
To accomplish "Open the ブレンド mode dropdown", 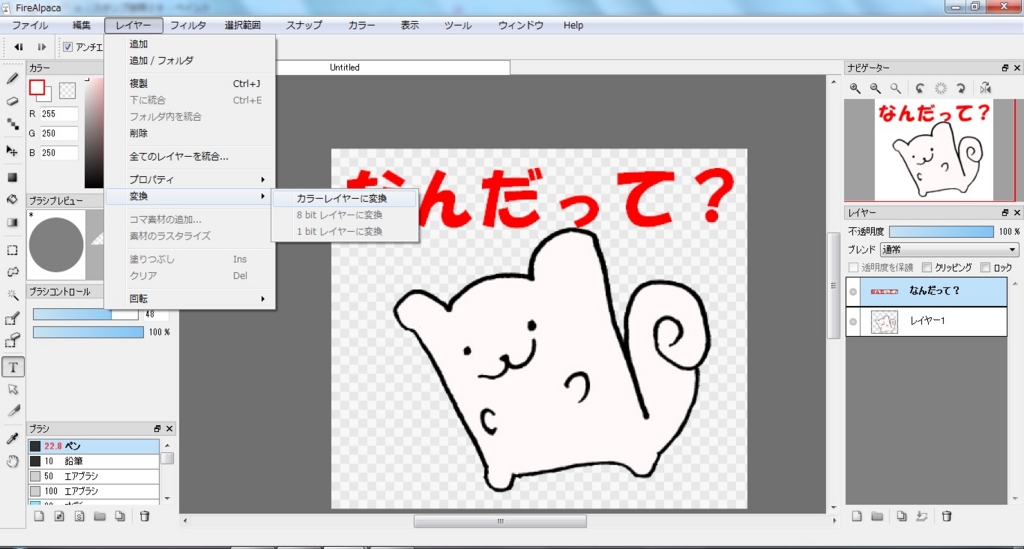I will [x=949, y=249].
